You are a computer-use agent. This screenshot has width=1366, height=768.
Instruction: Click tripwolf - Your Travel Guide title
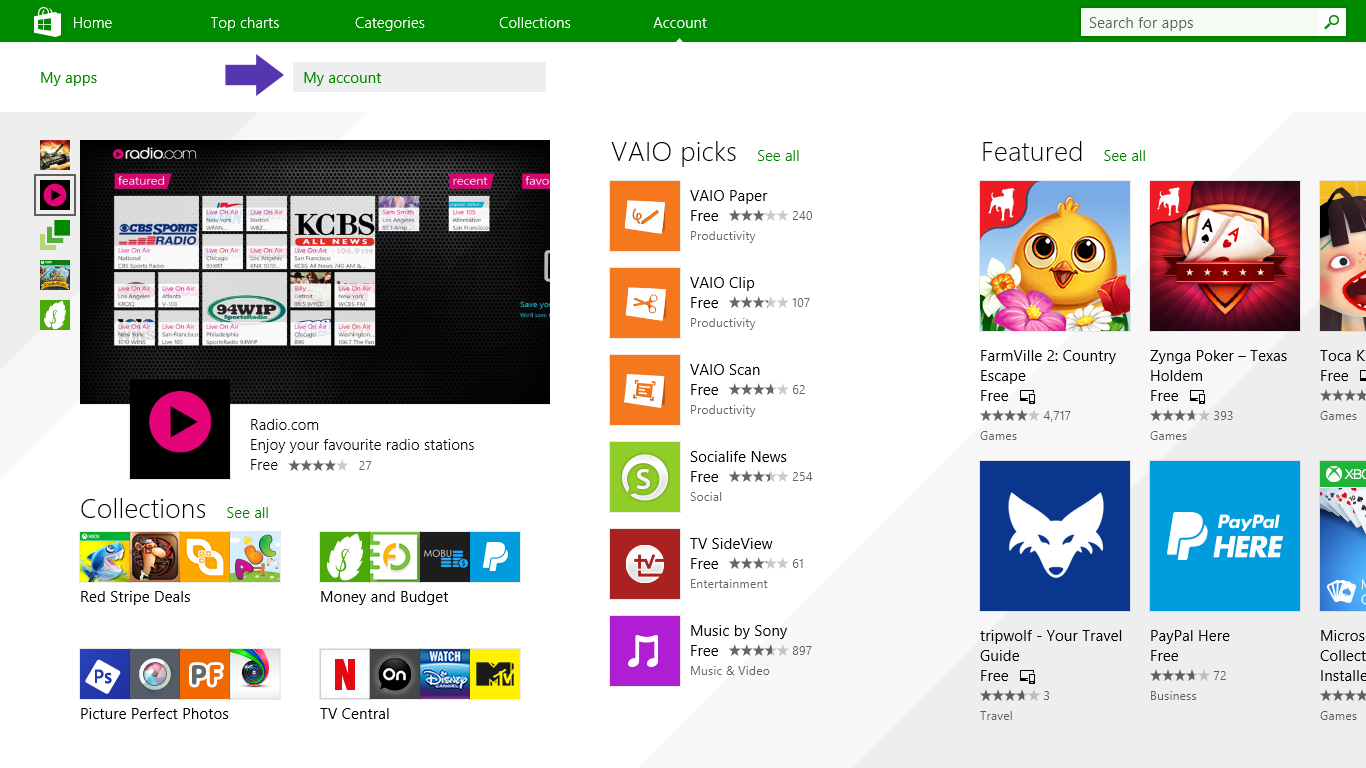(x=1051, y=646)
